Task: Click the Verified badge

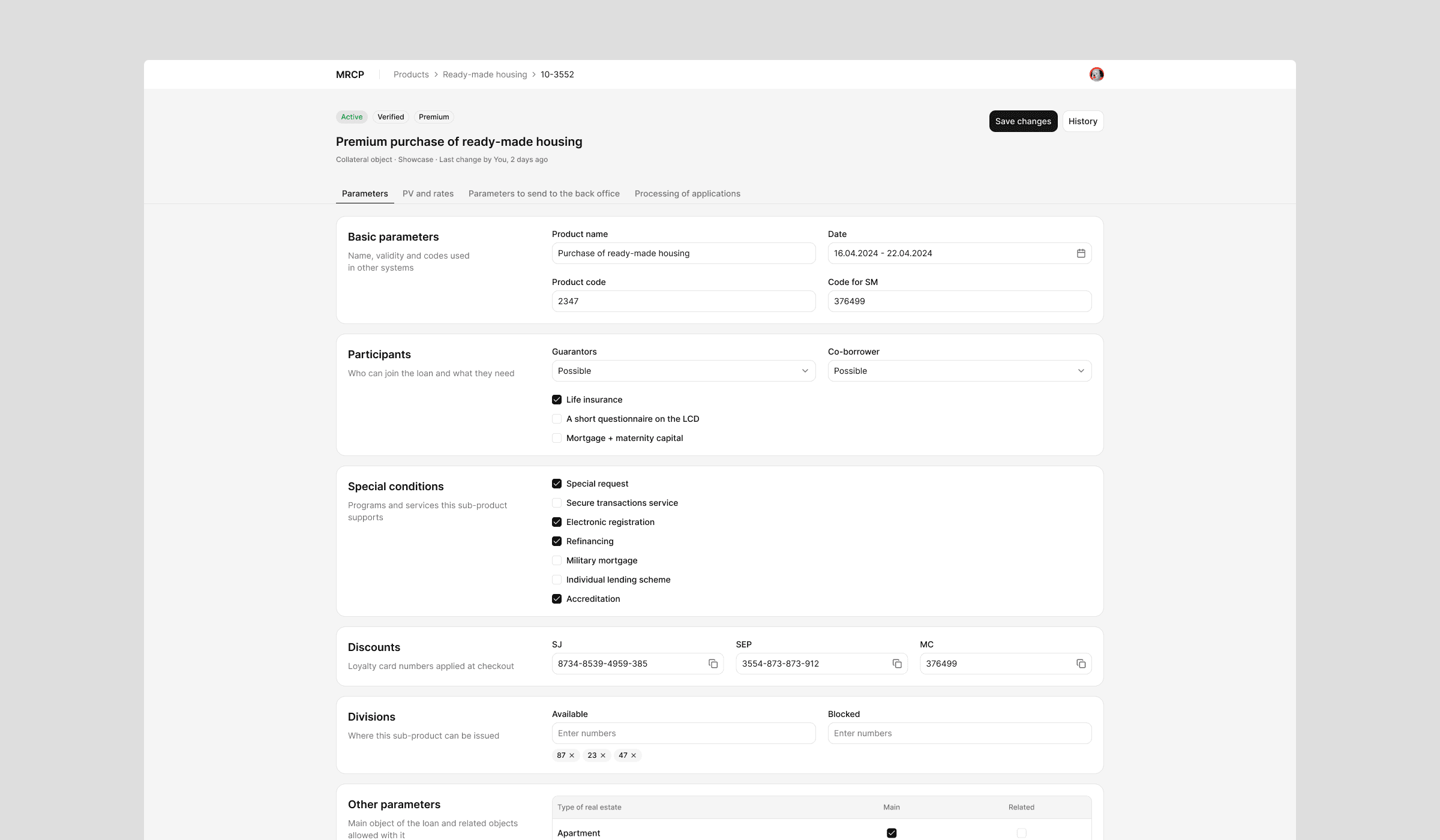Action: [391, 117]
